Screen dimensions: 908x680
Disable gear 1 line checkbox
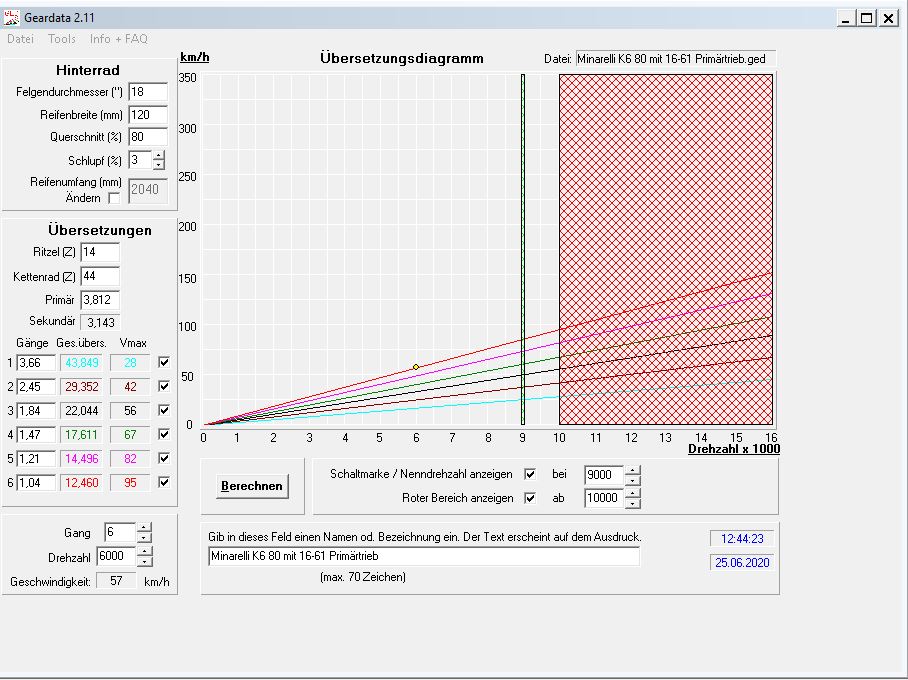[164, 362]
